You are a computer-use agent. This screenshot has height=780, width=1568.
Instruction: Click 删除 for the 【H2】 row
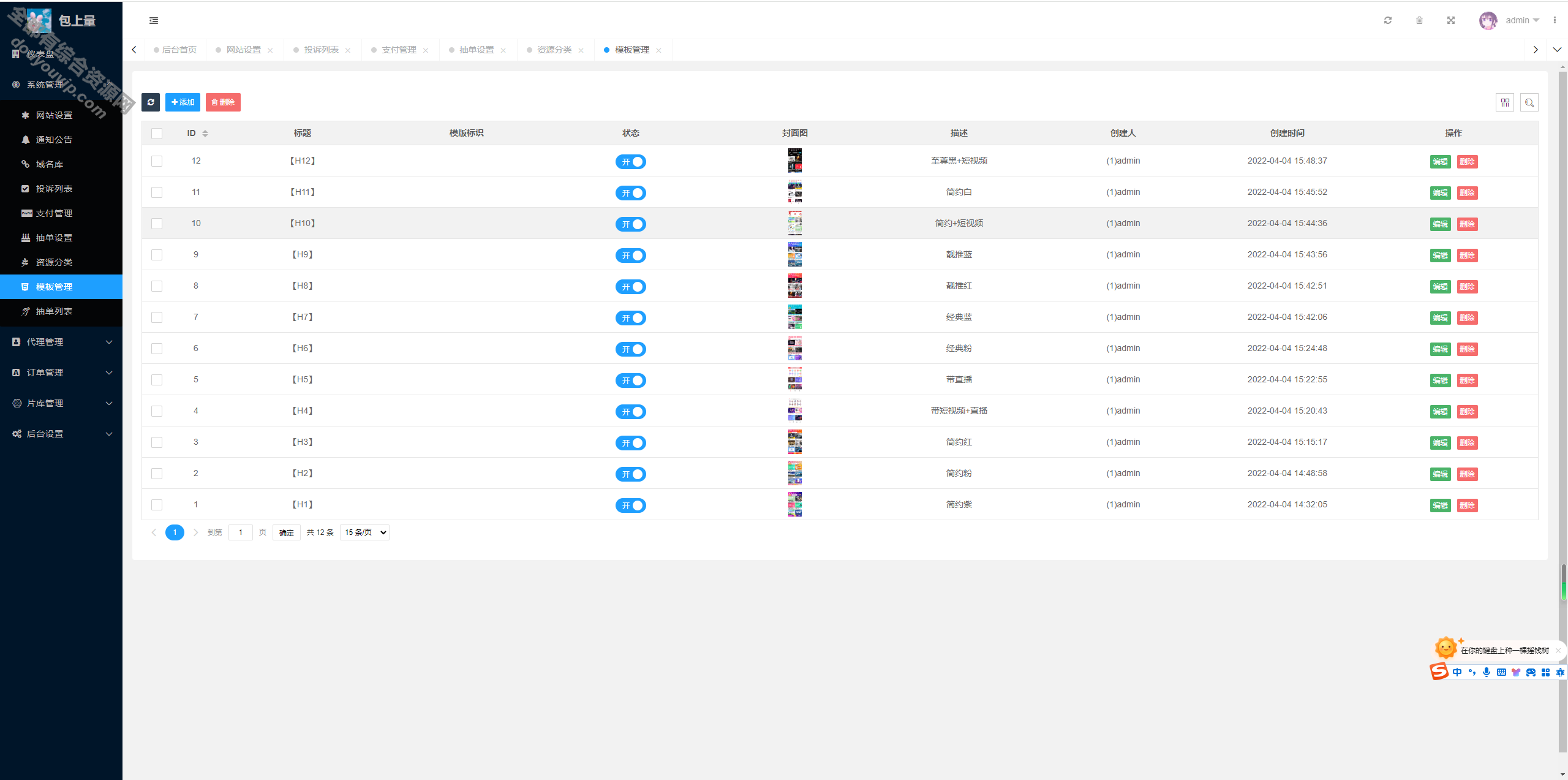1467,474
